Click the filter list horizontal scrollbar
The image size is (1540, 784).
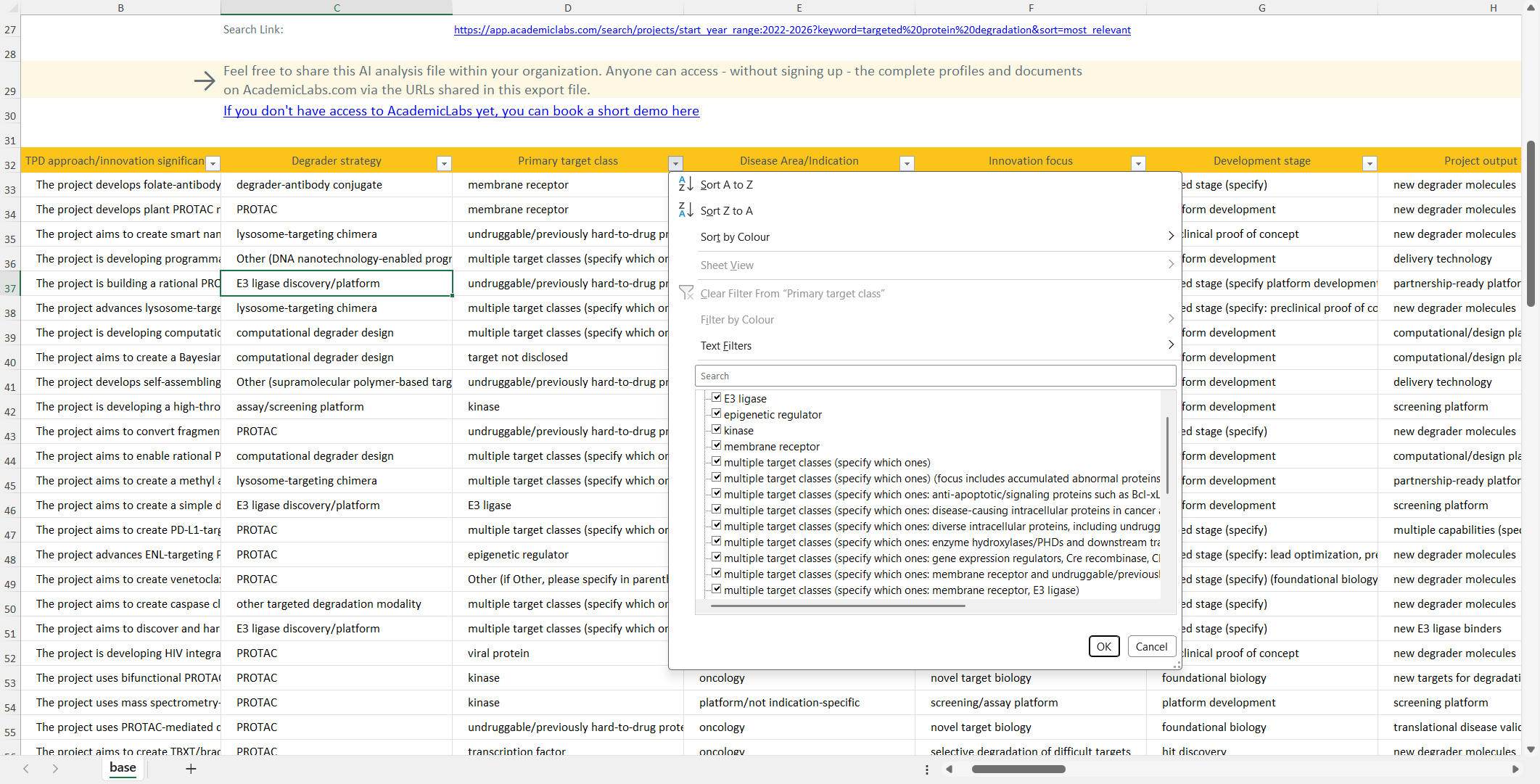(838, 606)
